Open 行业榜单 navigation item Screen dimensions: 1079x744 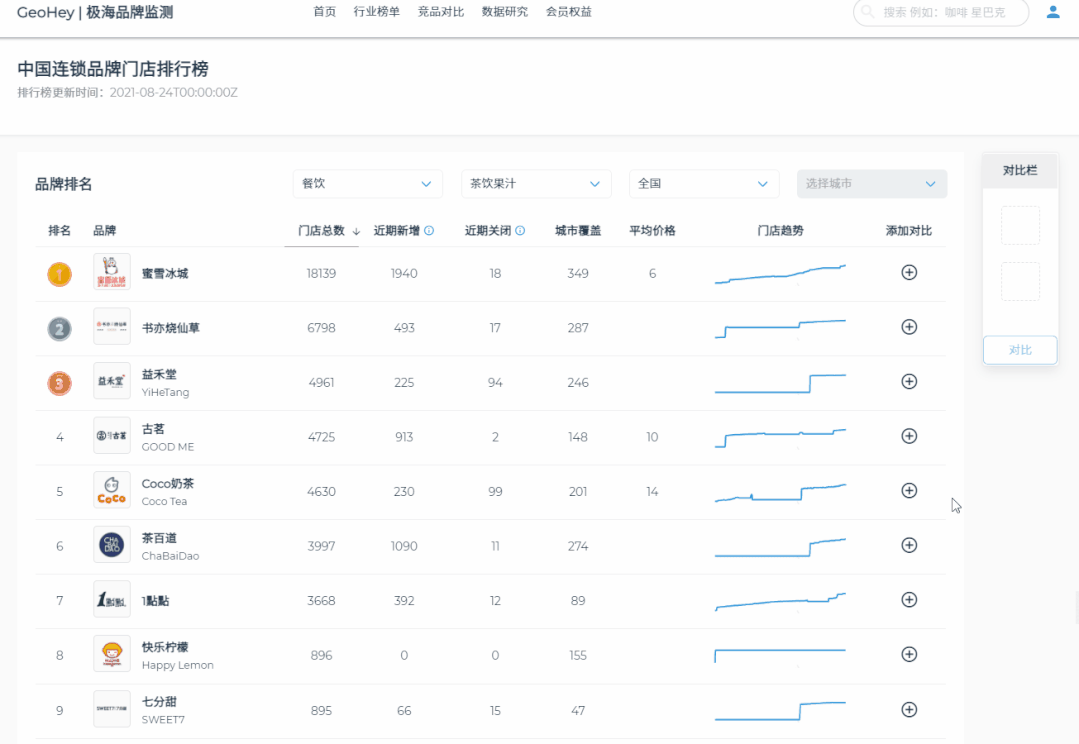point(376,12)
